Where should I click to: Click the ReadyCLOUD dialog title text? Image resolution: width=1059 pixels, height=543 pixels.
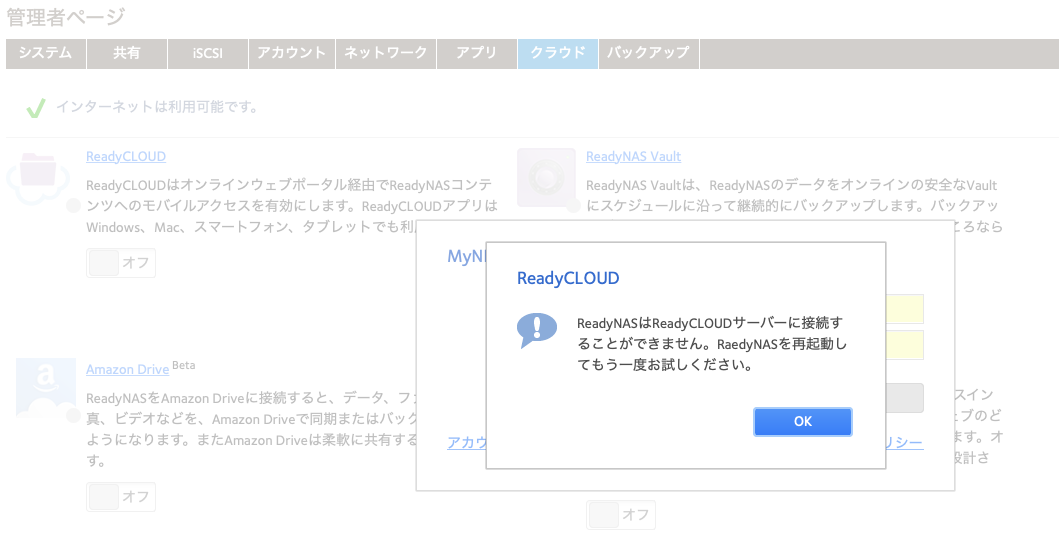coord(568,278)
